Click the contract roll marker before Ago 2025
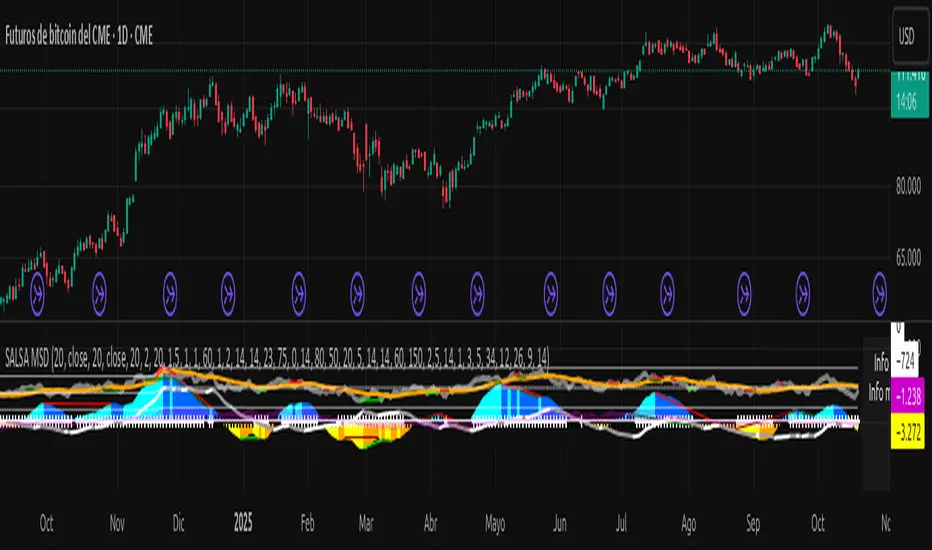 click(x=667, y=293)
